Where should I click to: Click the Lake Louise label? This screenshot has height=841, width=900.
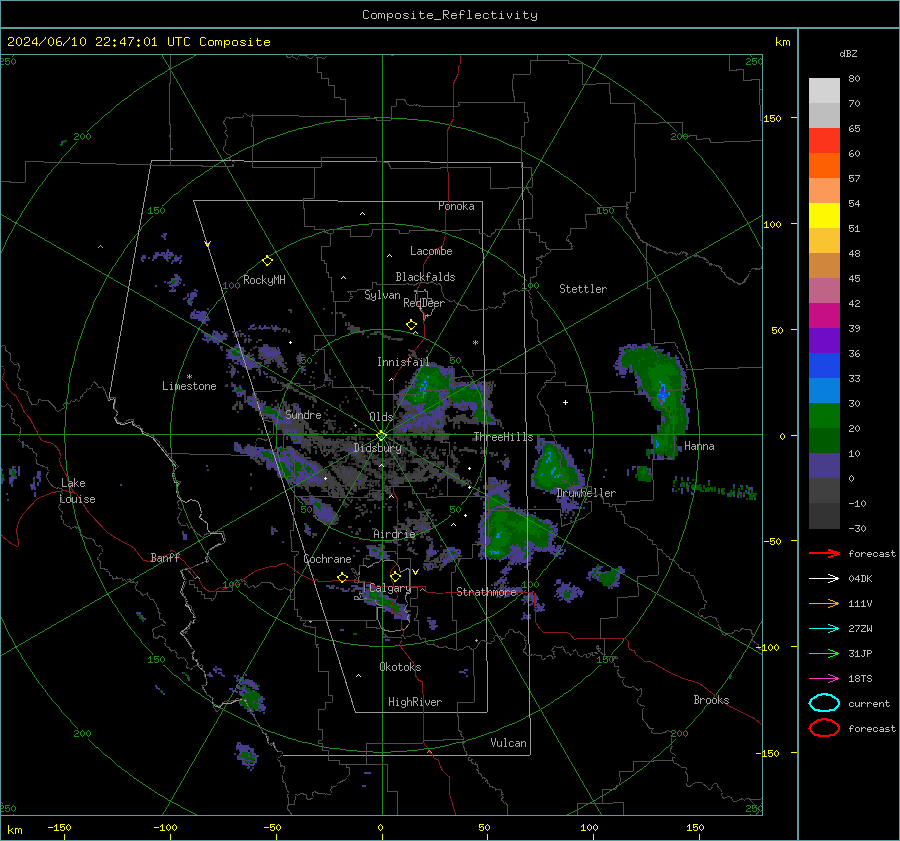pos(77,491)
